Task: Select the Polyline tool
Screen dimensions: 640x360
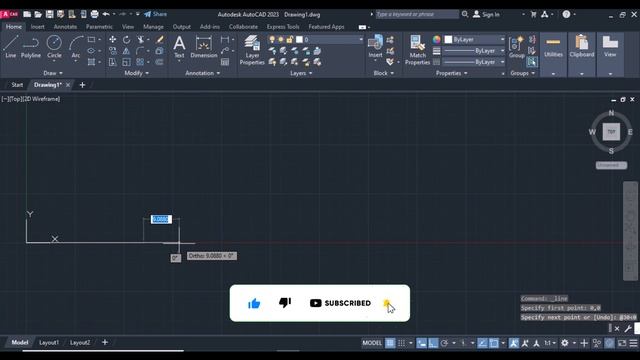Action: pos(31,47)
